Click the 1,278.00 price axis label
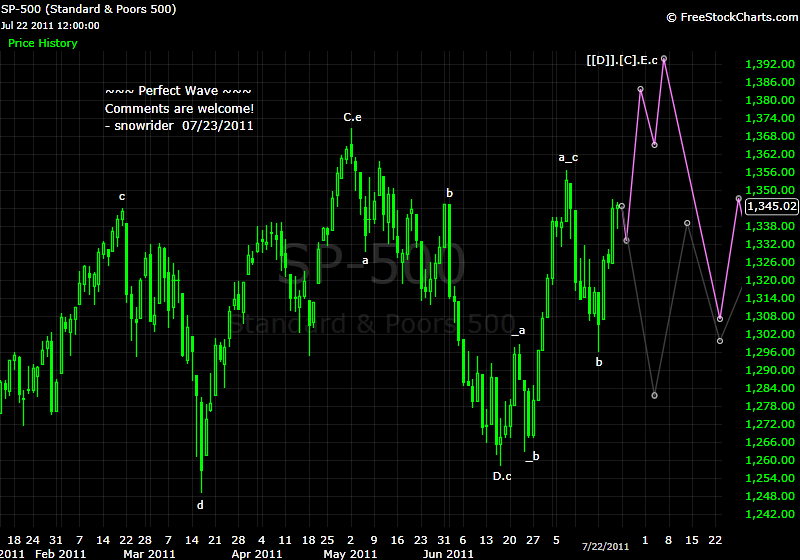Viewport: 800px width, 560px height. coord(770,406)
